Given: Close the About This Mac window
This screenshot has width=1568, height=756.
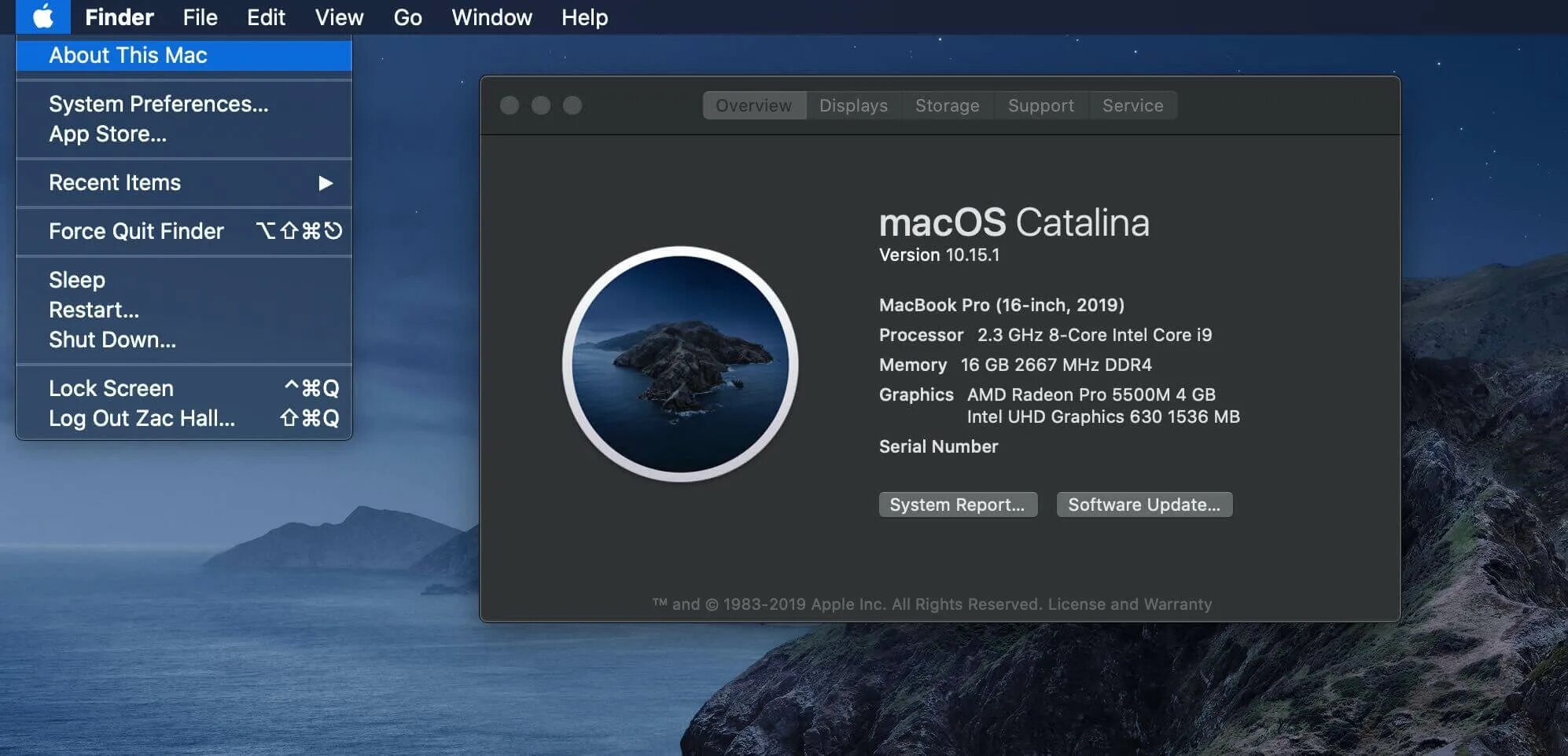Looking at the screenshot, I should point(510,105).
